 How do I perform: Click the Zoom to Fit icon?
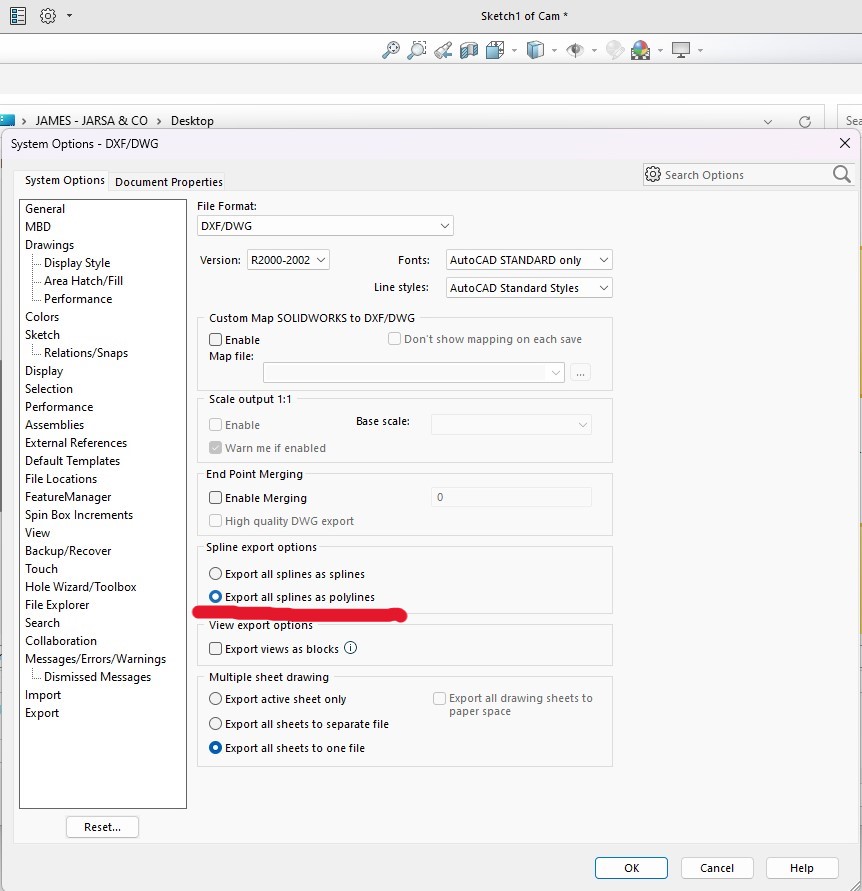click(390, 50)
